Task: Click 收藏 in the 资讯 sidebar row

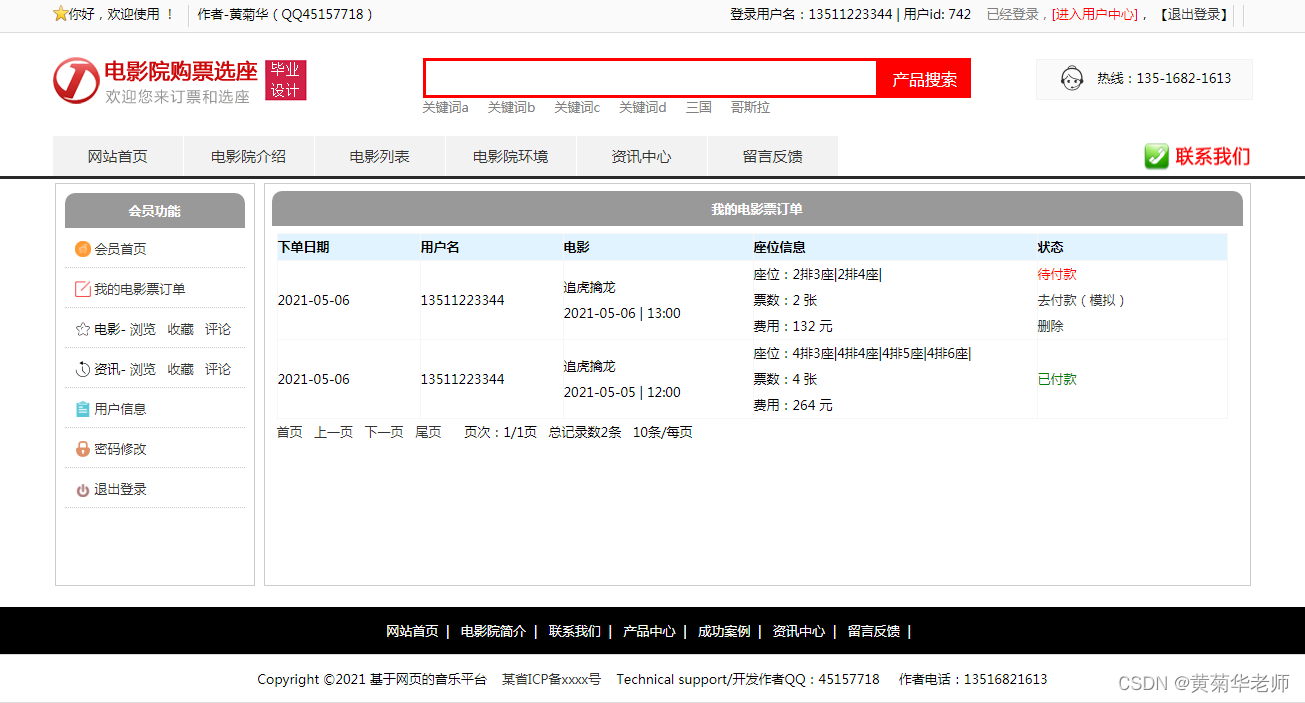Action: pos(181,369)
